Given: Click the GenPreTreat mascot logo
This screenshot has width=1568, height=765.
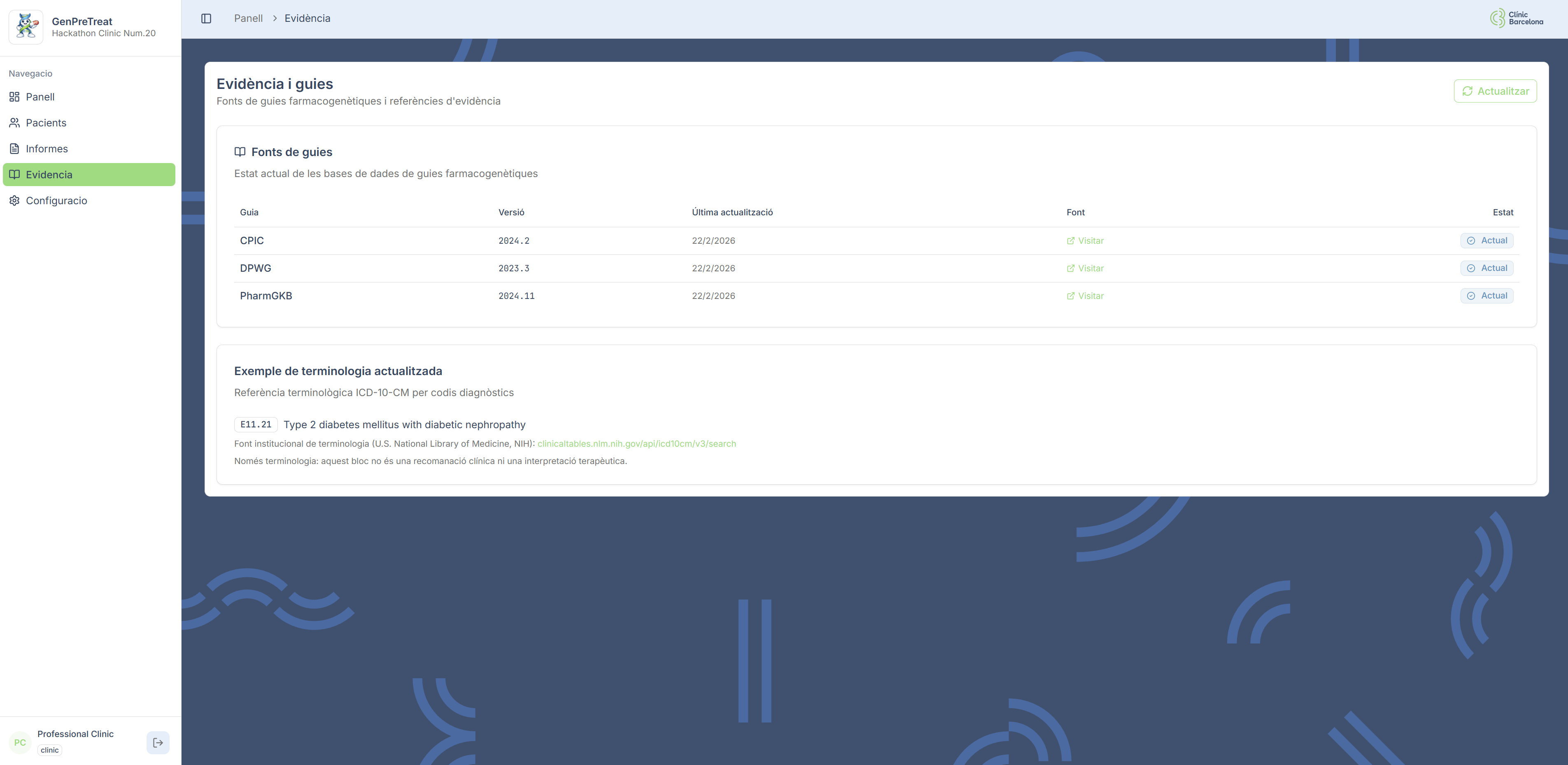Looking at the screenshot, I should click(26, 27).
